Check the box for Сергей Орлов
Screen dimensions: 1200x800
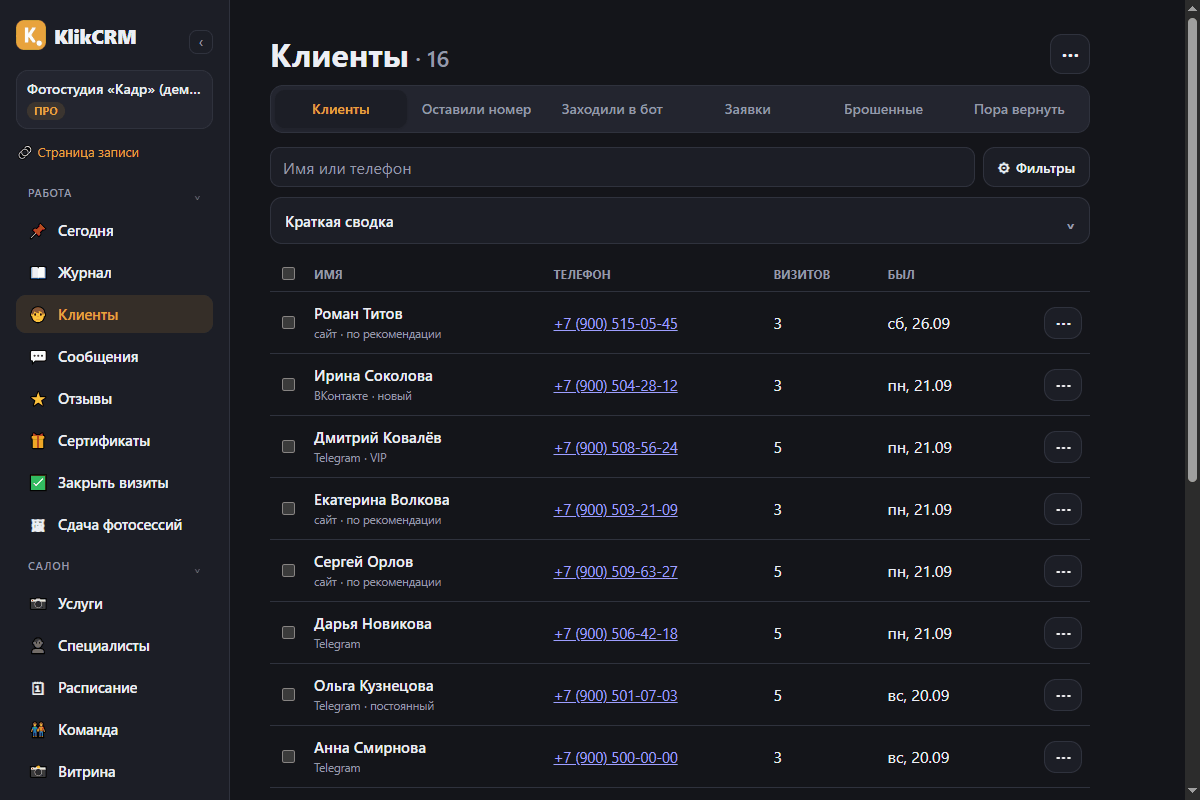pos(289,571)
